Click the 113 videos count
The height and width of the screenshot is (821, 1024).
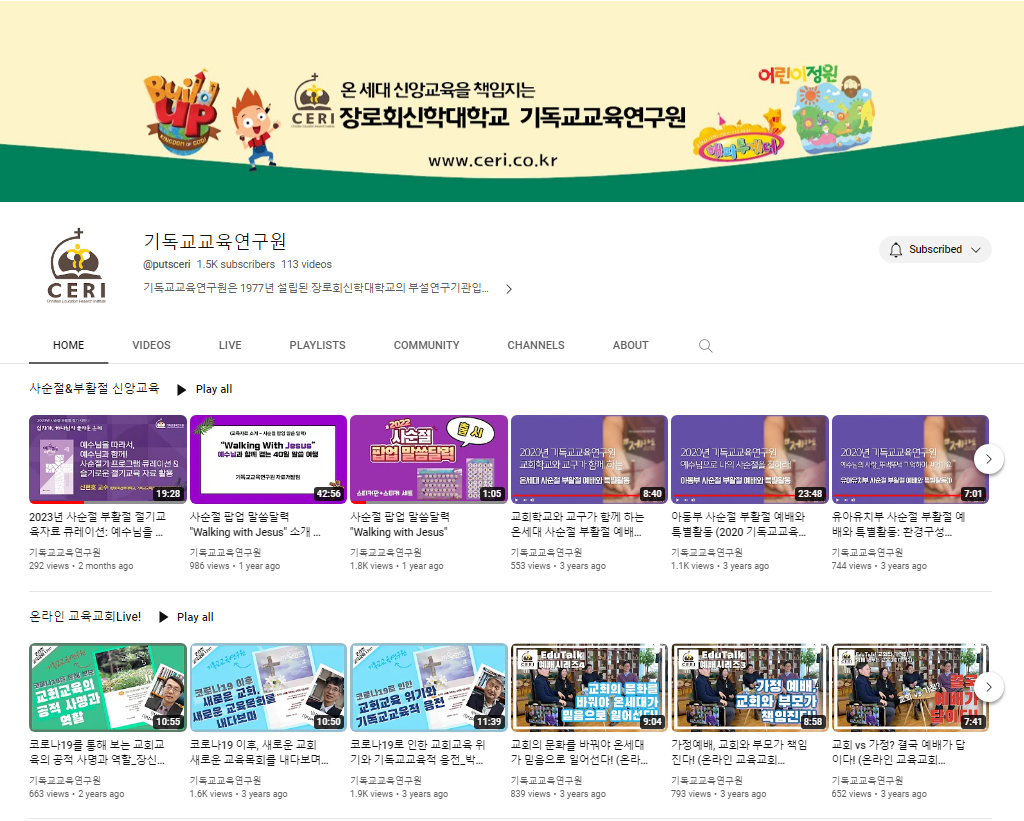pyautogui.click(x=306, y=265)
